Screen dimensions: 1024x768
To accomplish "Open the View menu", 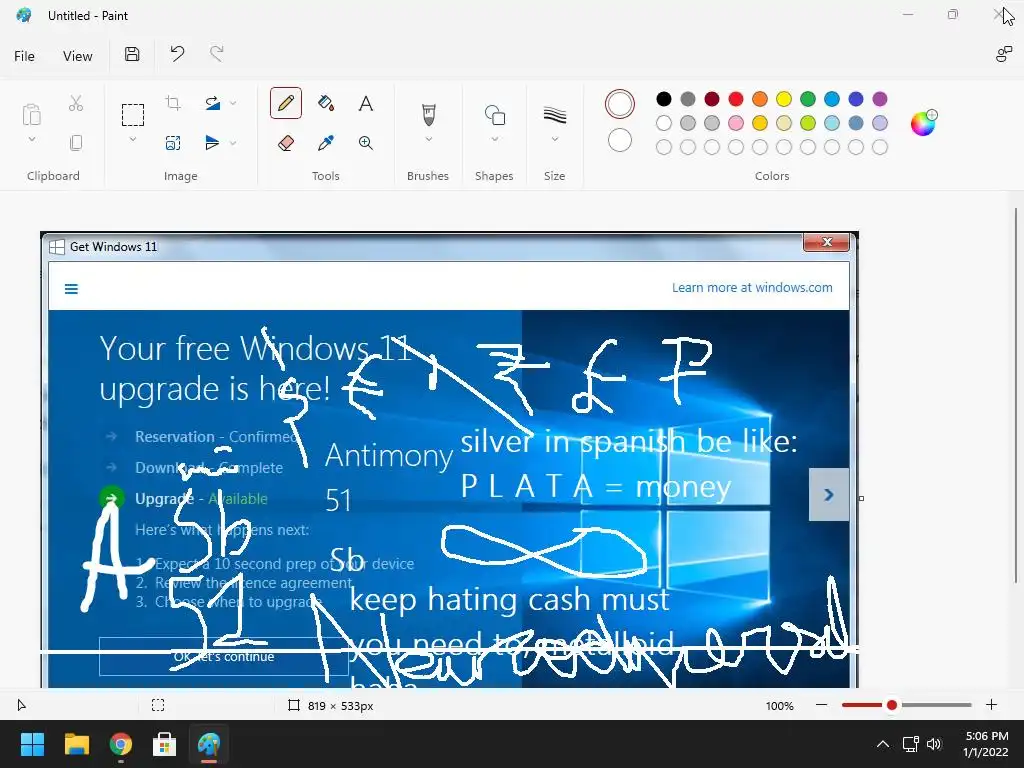I will coord(78,56).
